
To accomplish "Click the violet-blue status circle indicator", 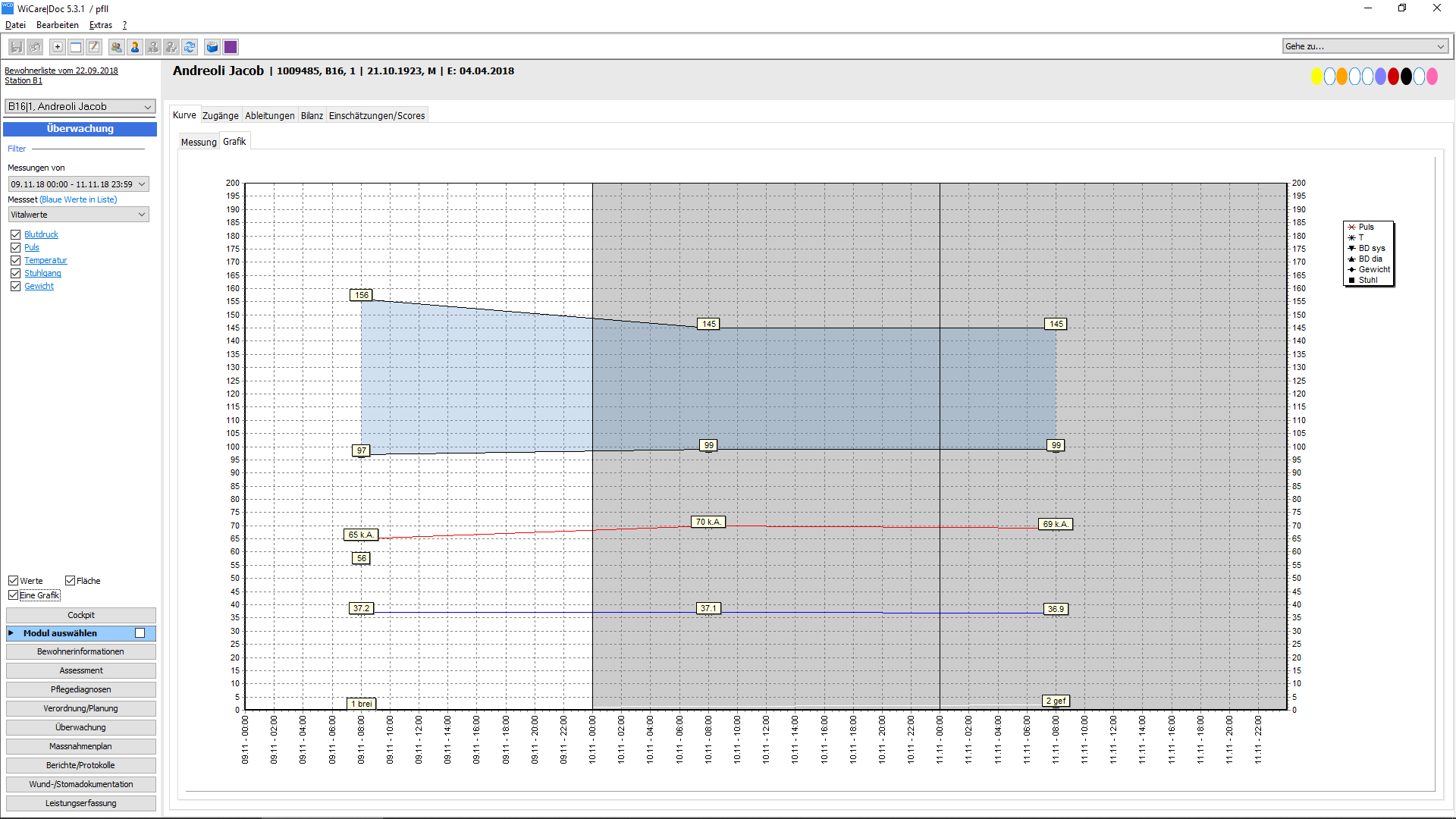I will pyautogui.click(x=1381, y=77).
